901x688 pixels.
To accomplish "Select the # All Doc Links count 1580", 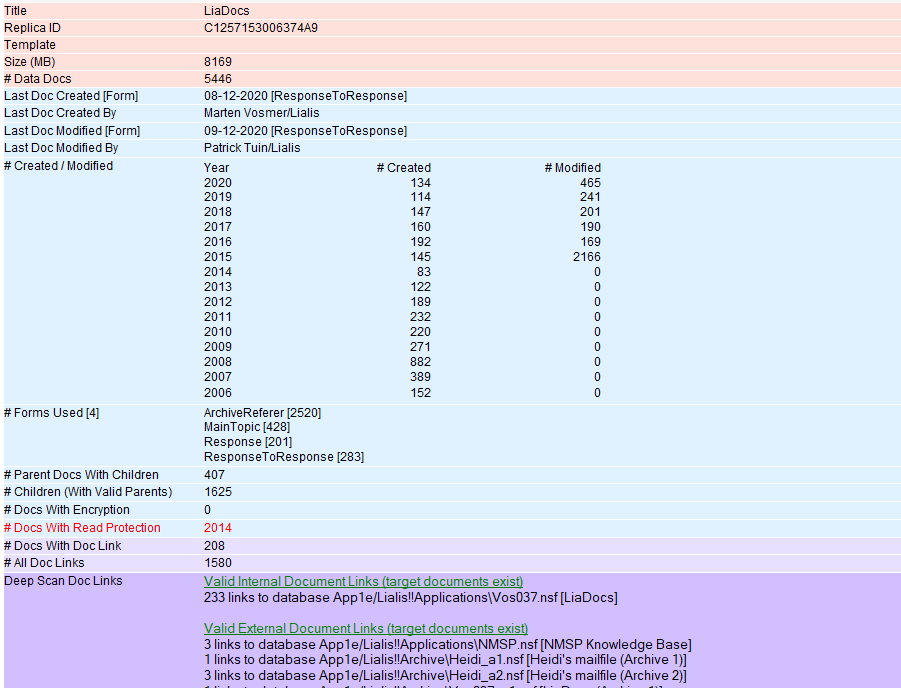I will tap(218, 563).
